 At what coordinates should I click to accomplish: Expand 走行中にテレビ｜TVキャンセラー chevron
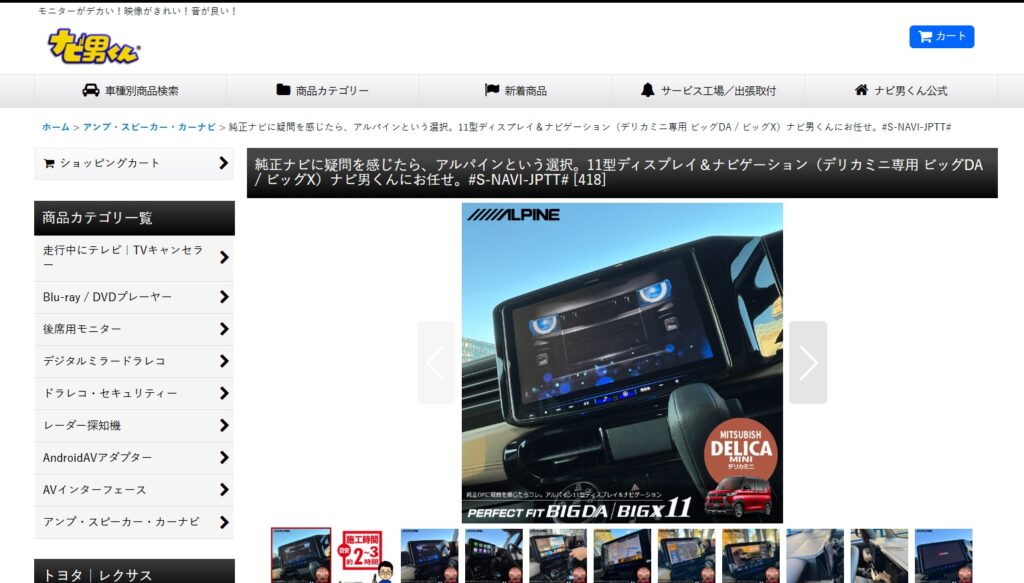(x=224, y=257)
